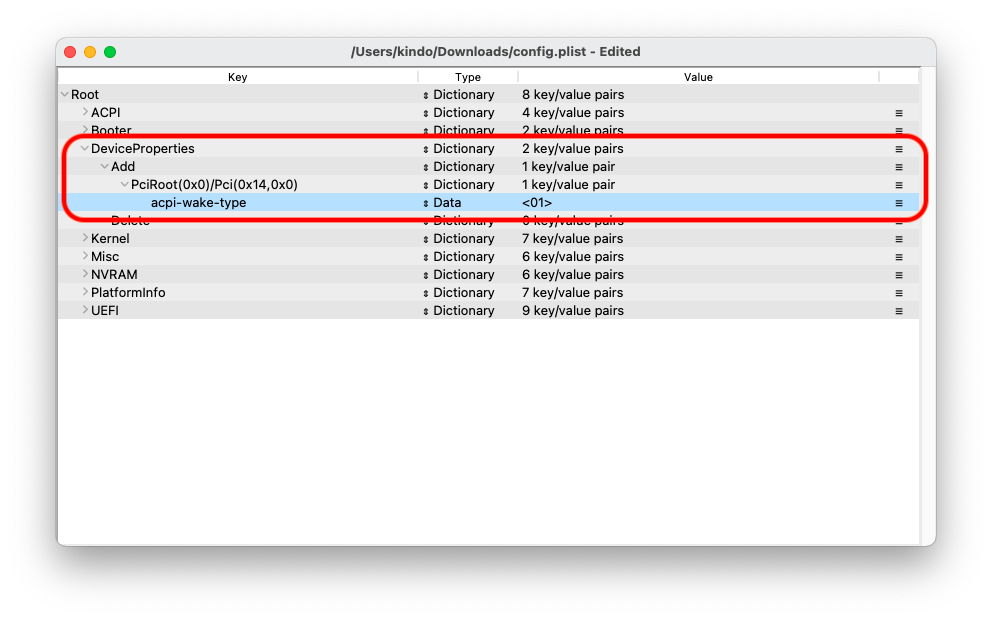Click the row menu icon for Kernel

[898, 239]
